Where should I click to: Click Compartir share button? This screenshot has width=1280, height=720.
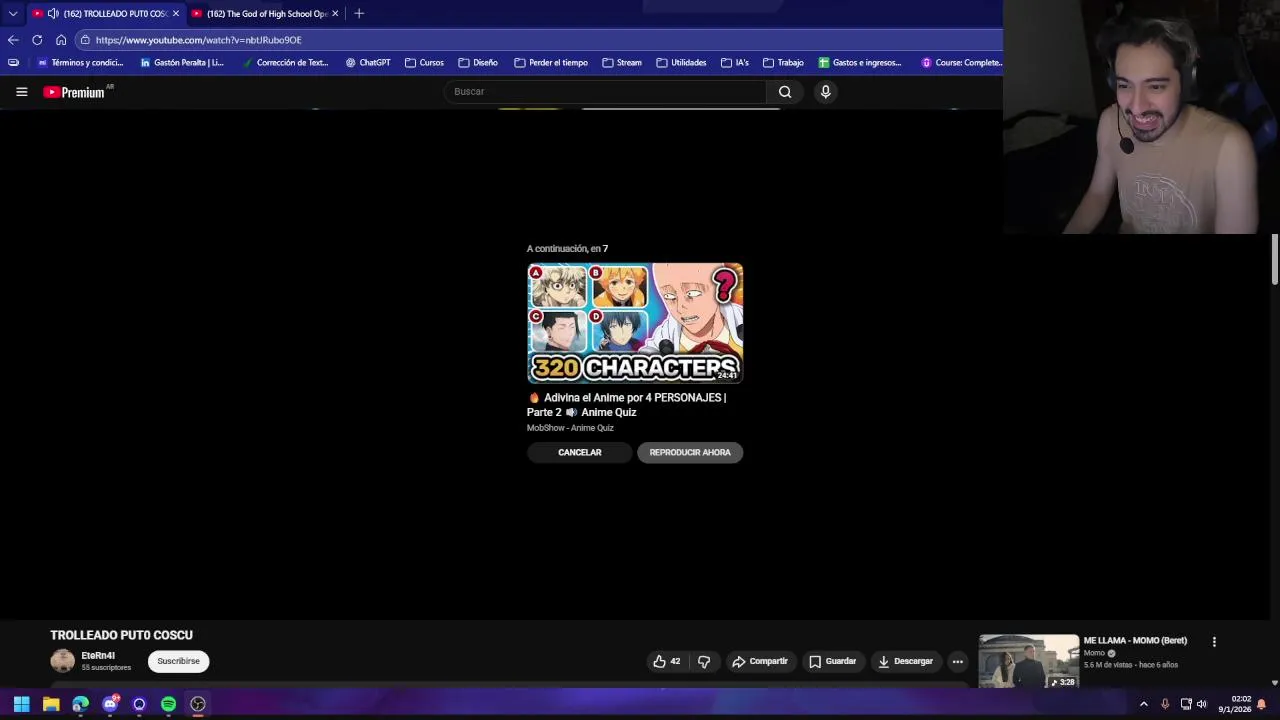point(760,661)
